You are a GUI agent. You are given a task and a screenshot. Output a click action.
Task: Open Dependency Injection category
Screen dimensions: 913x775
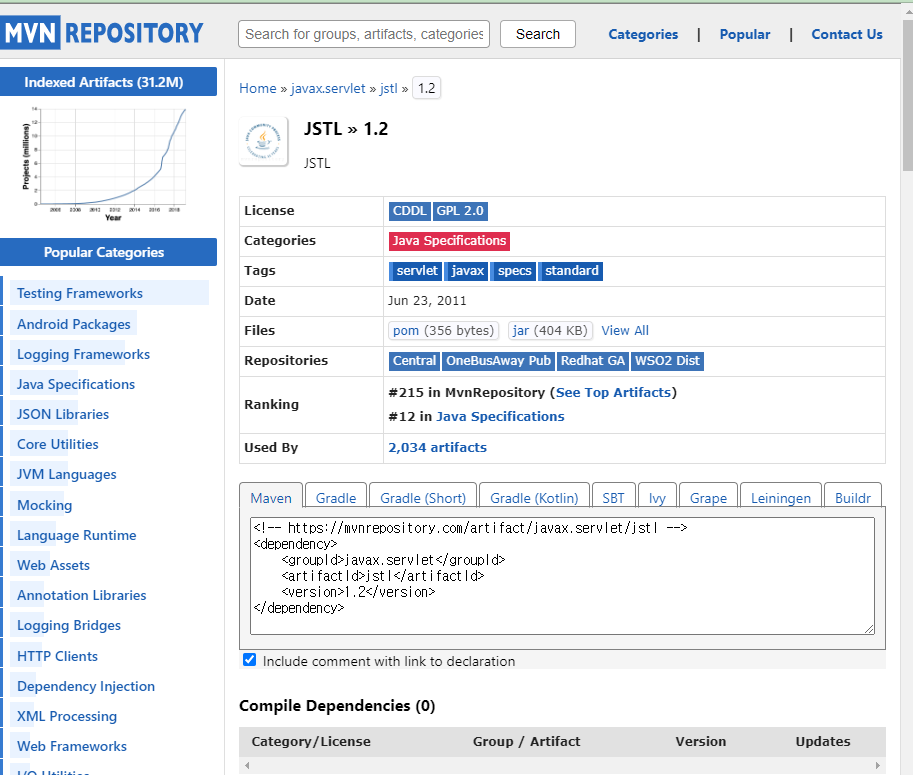(86, 686)
